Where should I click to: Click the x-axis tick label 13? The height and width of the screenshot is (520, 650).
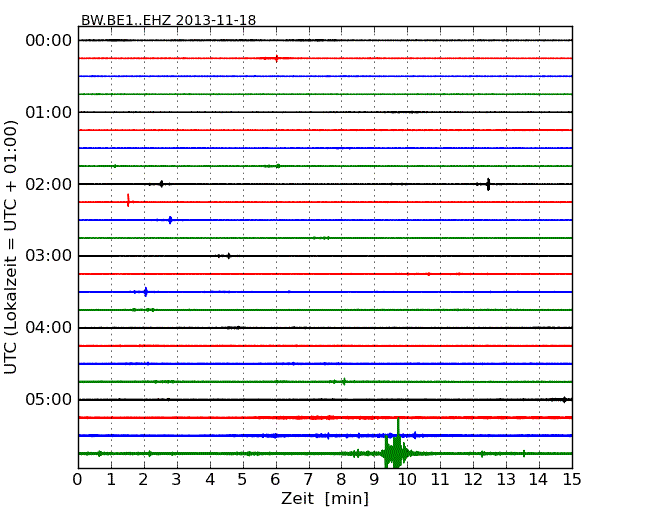506,480
